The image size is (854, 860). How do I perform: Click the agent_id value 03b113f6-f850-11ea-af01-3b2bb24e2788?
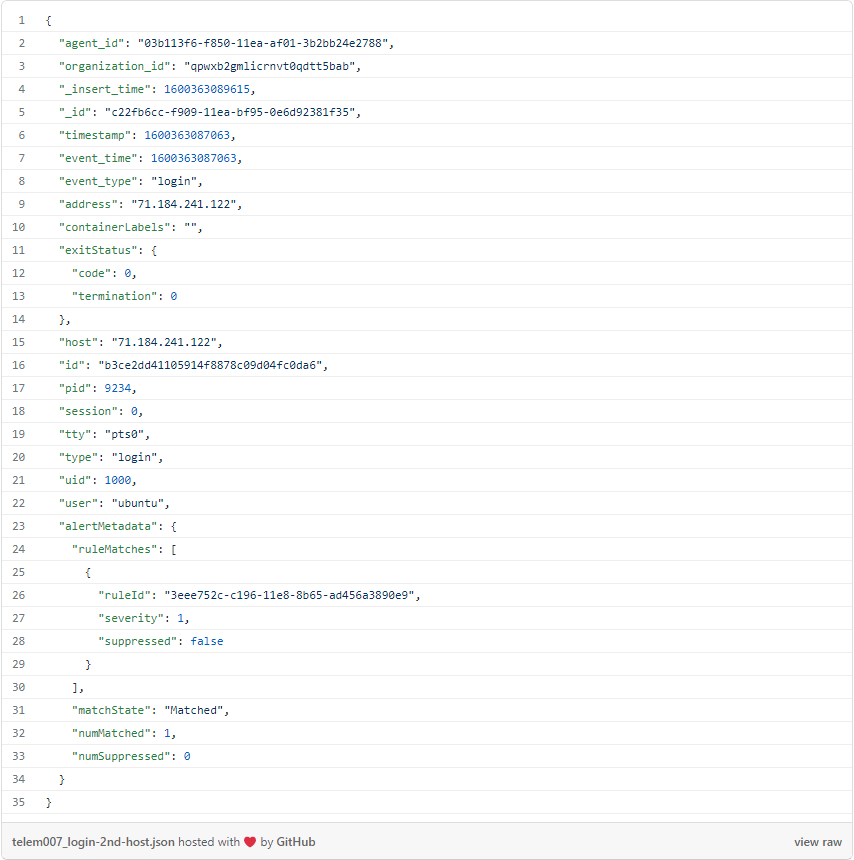263,43
